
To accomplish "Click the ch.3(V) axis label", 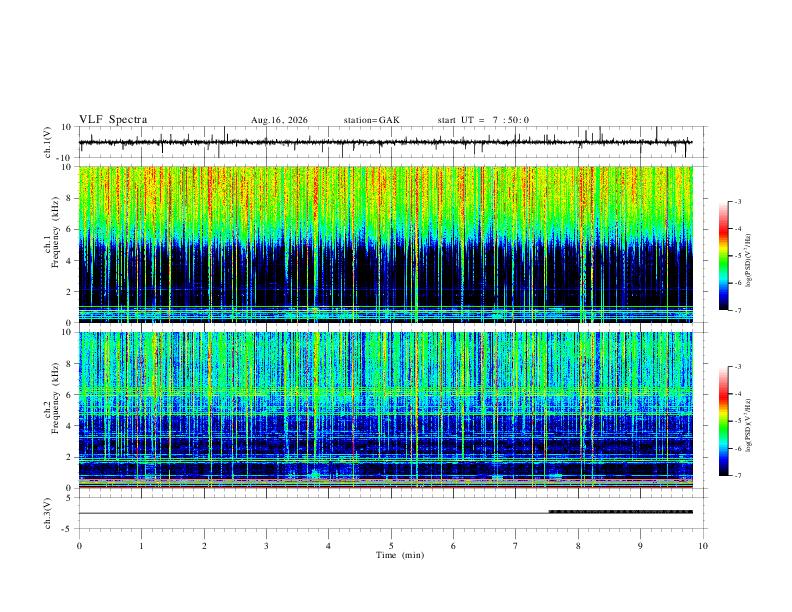I will point(48,513).
